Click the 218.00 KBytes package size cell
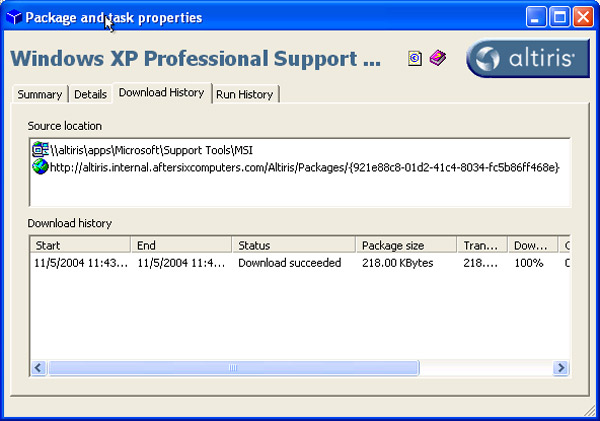Viewport: 600px width, 421px height. [398, 263]
